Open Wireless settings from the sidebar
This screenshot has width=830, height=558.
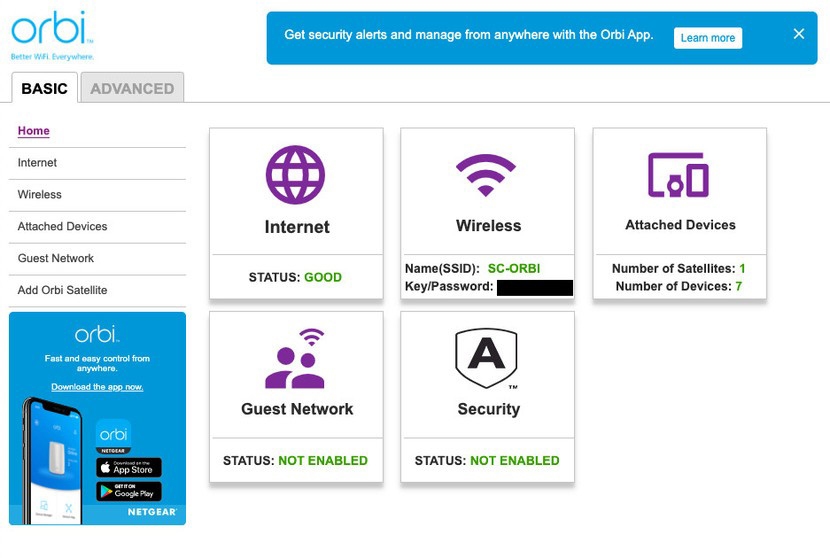tap(40, 195)
